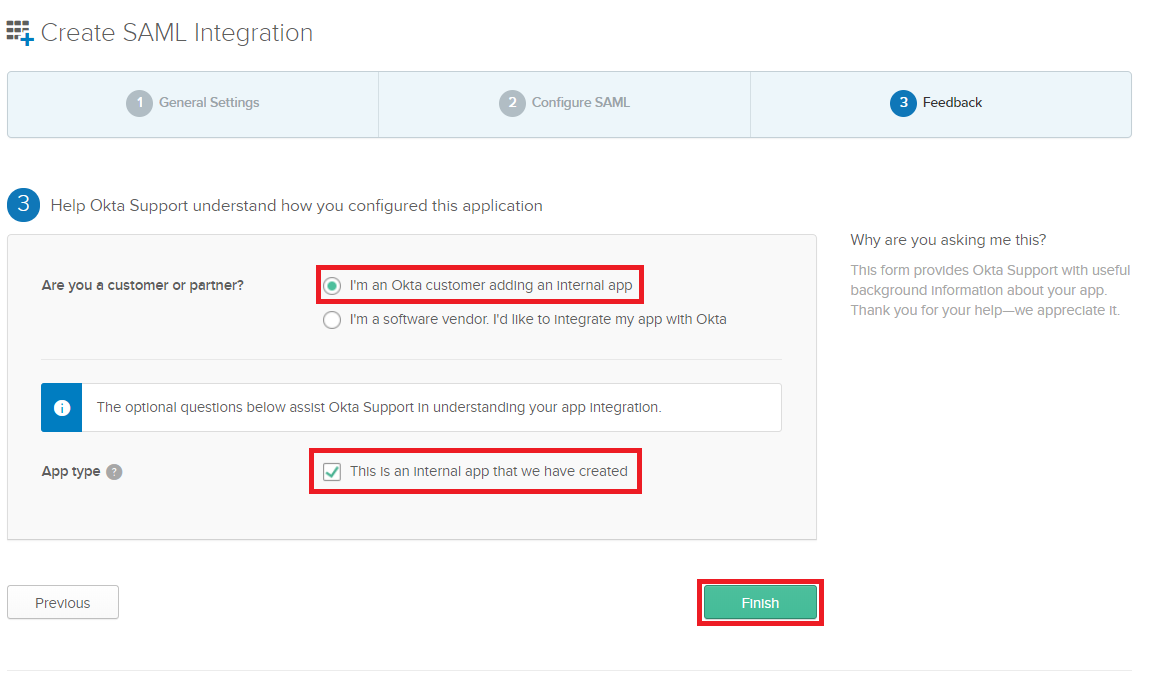Select Okta customer adding internal app radio
This screenshot has width=1149, height=675.
332,286
